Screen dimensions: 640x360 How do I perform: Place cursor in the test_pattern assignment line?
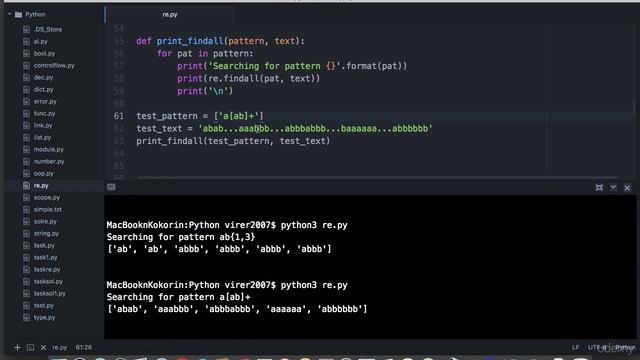click(x=200, y=116)
